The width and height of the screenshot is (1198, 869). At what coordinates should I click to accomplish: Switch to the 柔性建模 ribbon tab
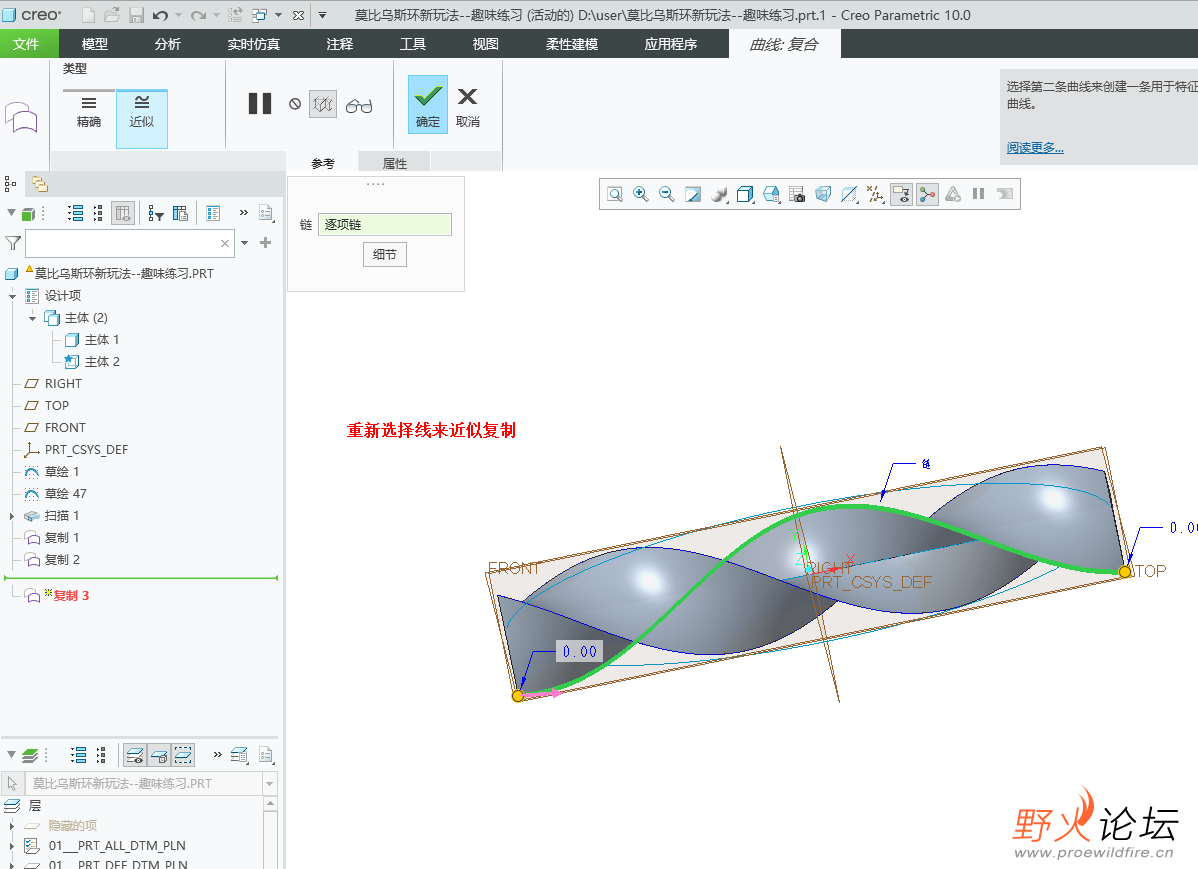click(571, 44)
